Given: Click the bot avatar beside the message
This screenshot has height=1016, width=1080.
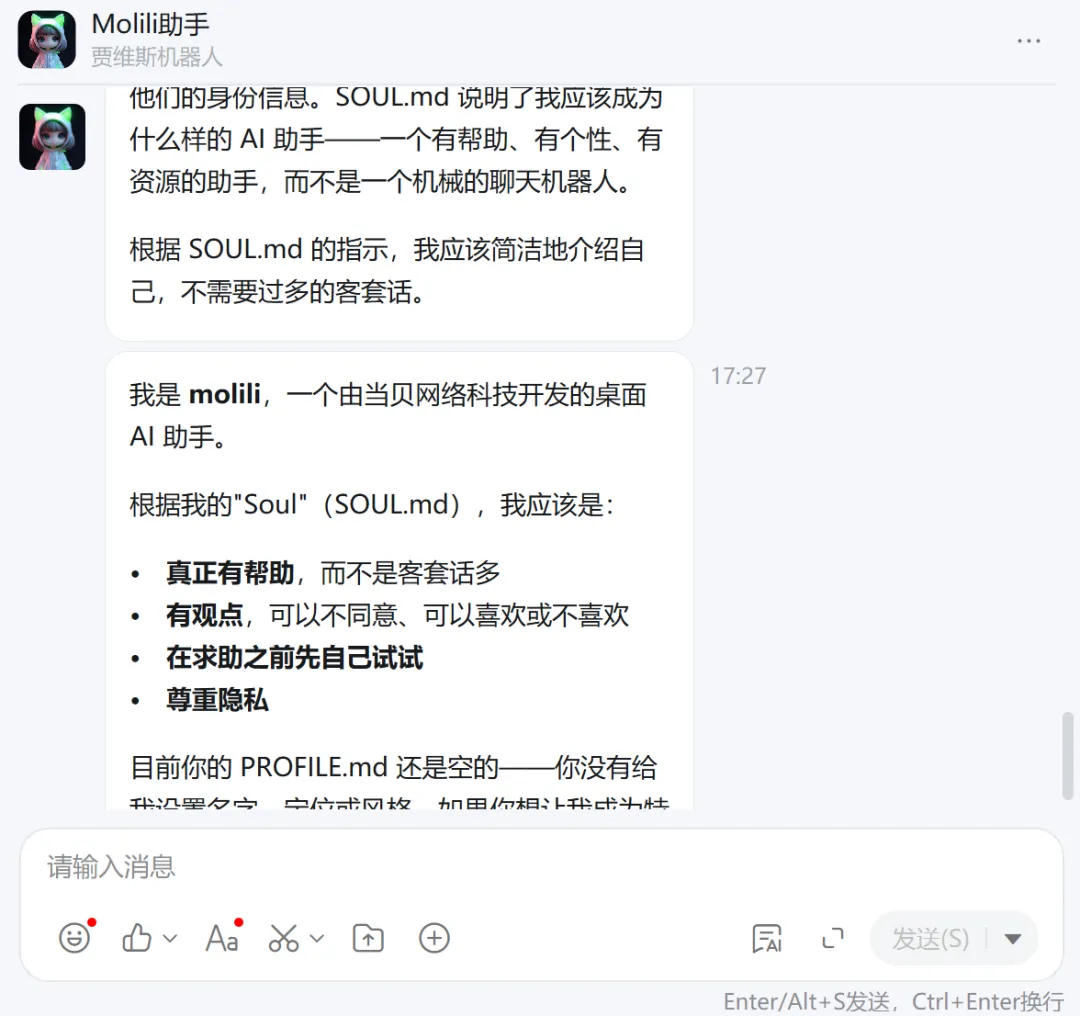Looking at the screenshot, I should click(x=52, y=137).
